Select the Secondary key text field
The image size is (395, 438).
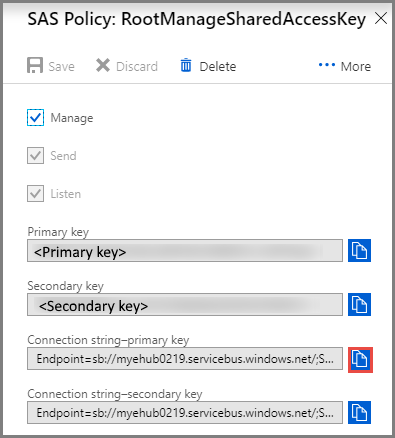(185, 304)
